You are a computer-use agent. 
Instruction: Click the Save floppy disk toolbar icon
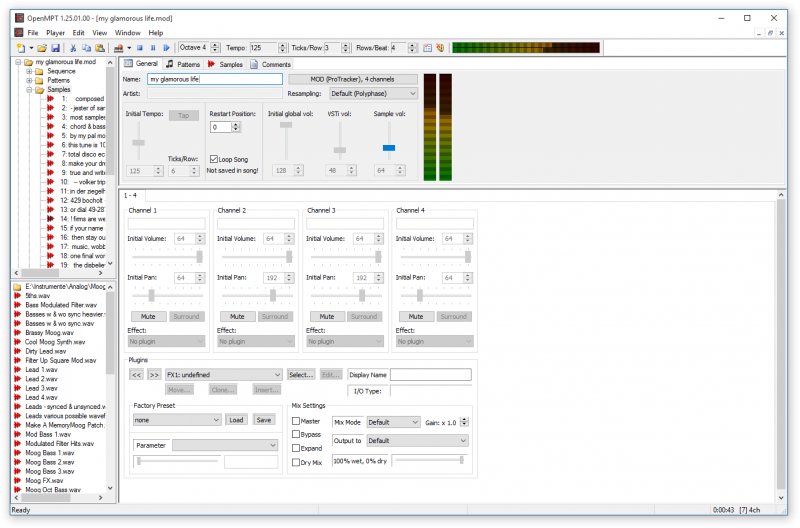tap(56, 48)
